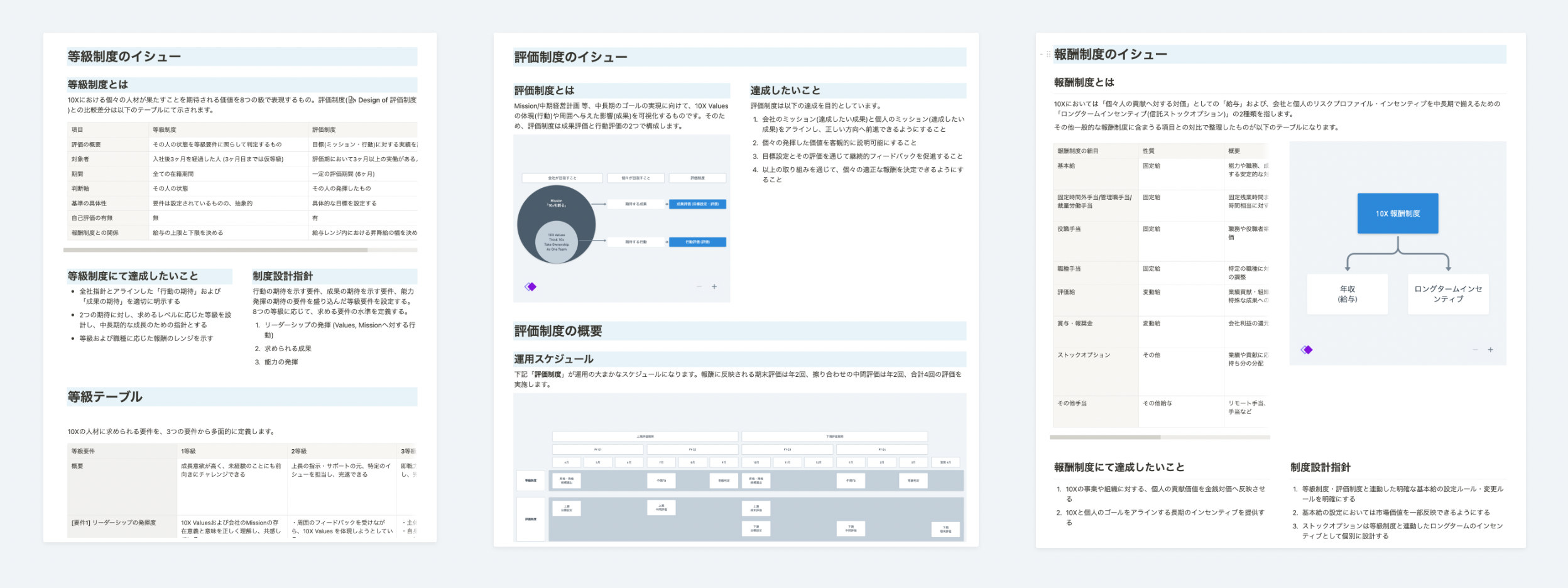1568x588 pixels.
Task: Click the 評価制度とは subheading
Action: [x=544, y=90]
